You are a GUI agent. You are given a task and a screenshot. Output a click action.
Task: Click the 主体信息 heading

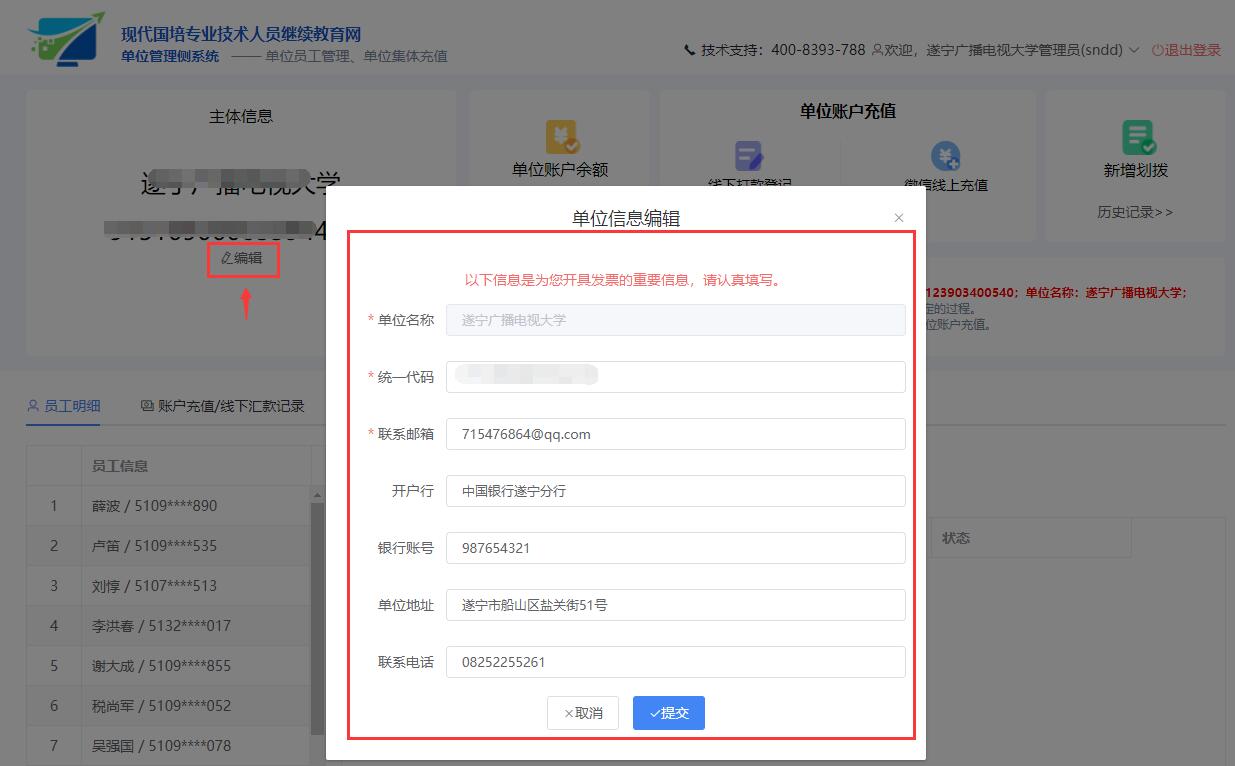[241, 116]
